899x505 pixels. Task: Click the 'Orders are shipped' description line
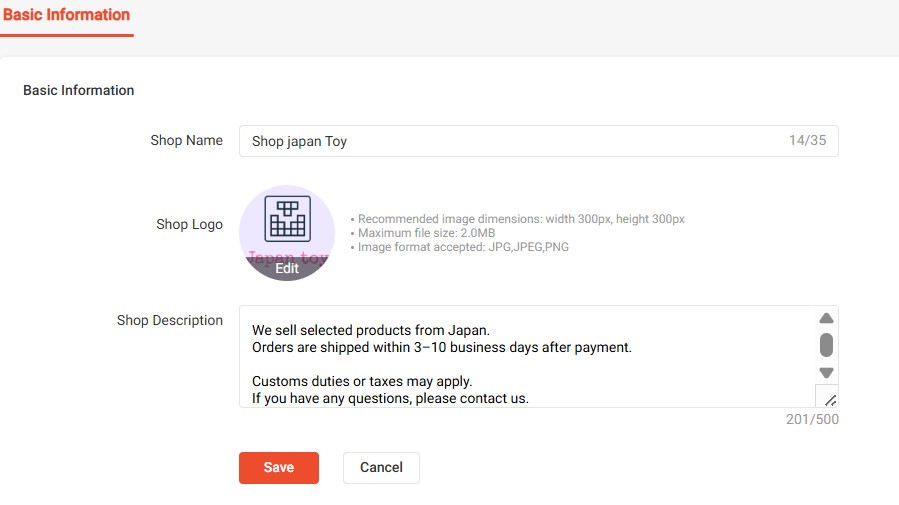(441, 347)
